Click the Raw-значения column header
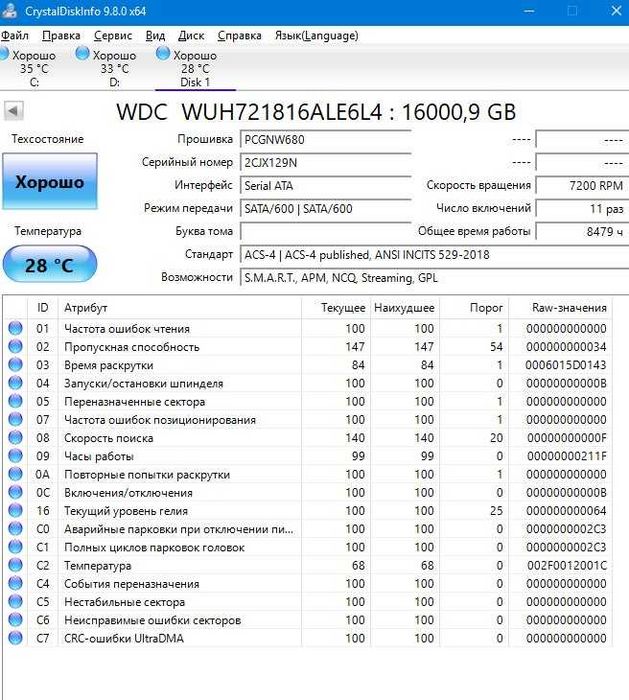 pyautogui.click(x=560, y=308)
